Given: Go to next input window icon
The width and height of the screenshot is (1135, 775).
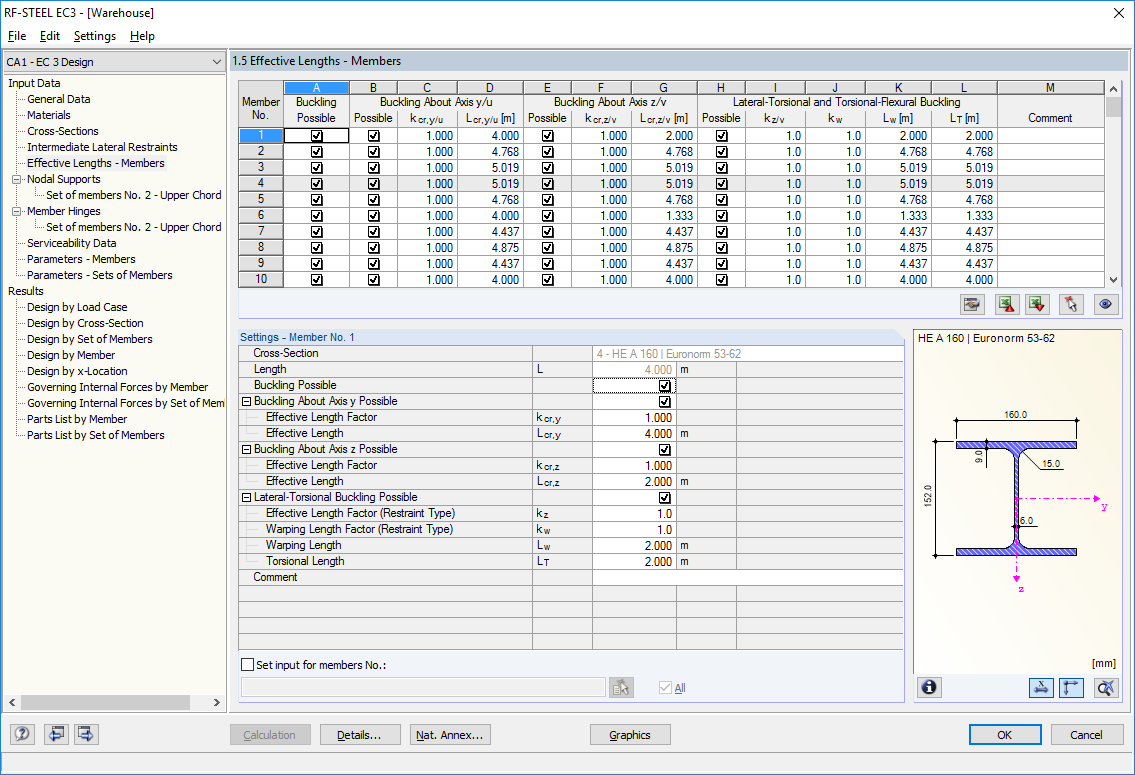Looking at the screenshot, I should [86, 734].
